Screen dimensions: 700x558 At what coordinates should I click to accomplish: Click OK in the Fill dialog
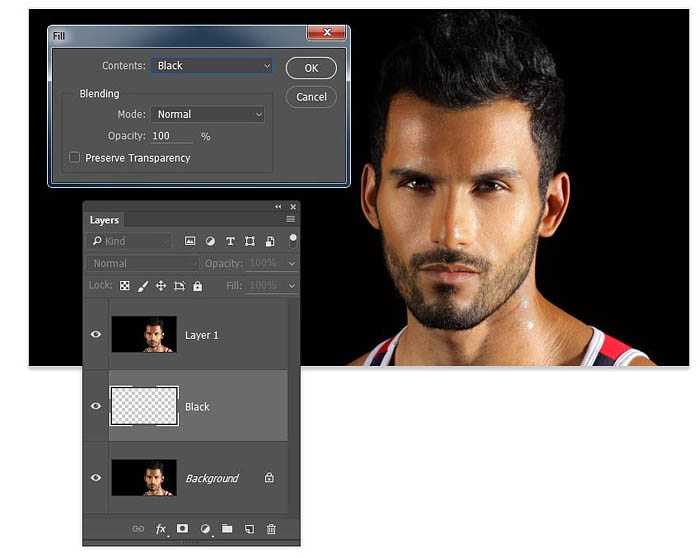click(x=311, y=68)
